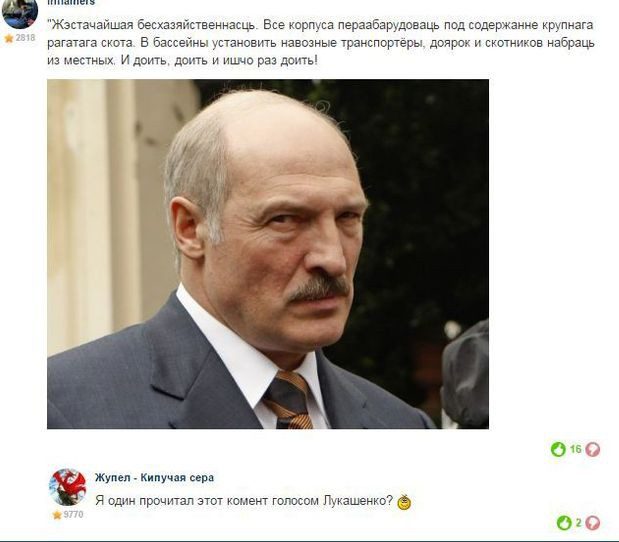Screen dimensions: 619x542
Task: Click the last comment line ending доить!
Action: click(x=182, y=61)
